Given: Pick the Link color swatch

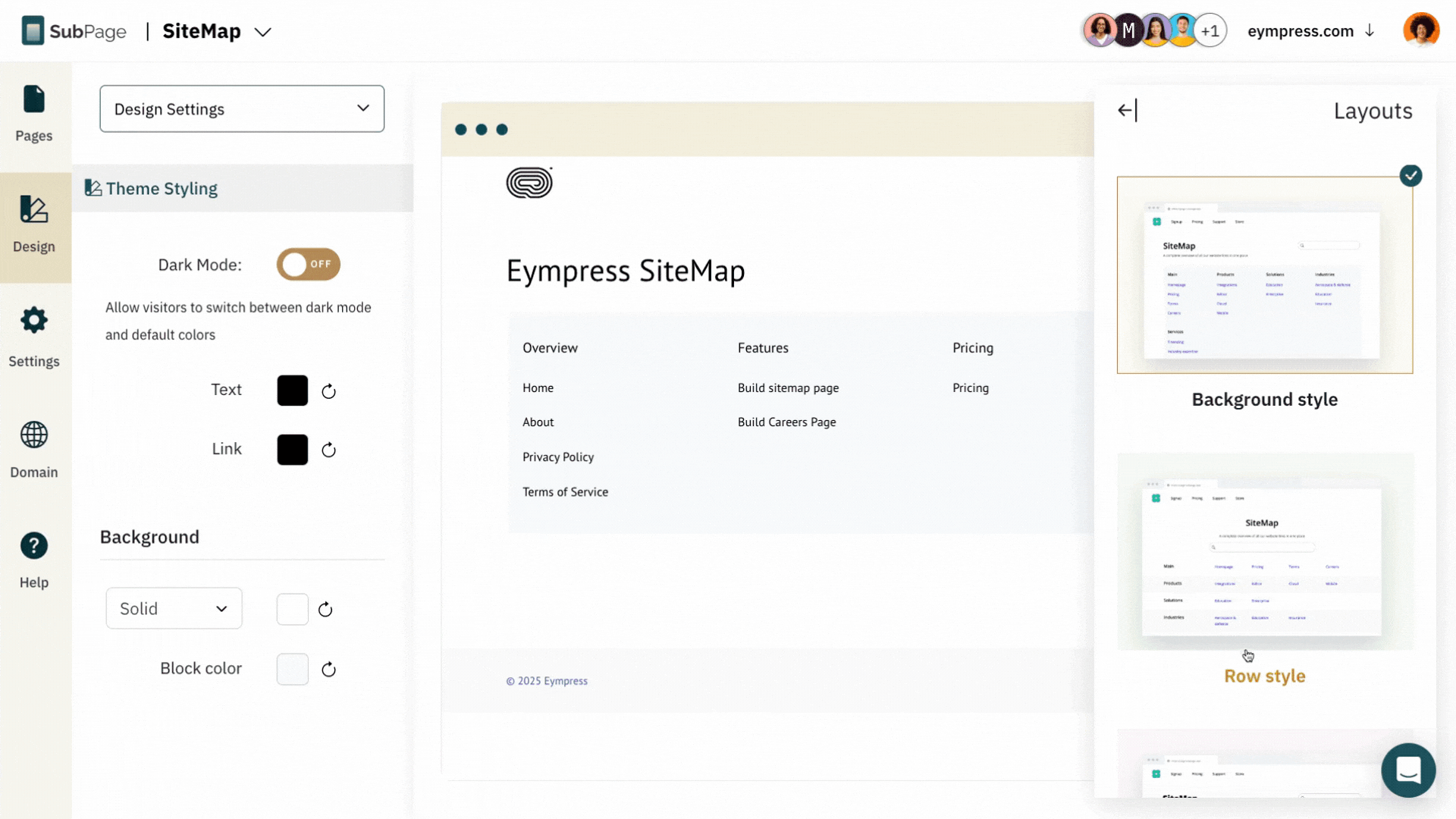Looking at the screenshot, I should pos(293,450).
